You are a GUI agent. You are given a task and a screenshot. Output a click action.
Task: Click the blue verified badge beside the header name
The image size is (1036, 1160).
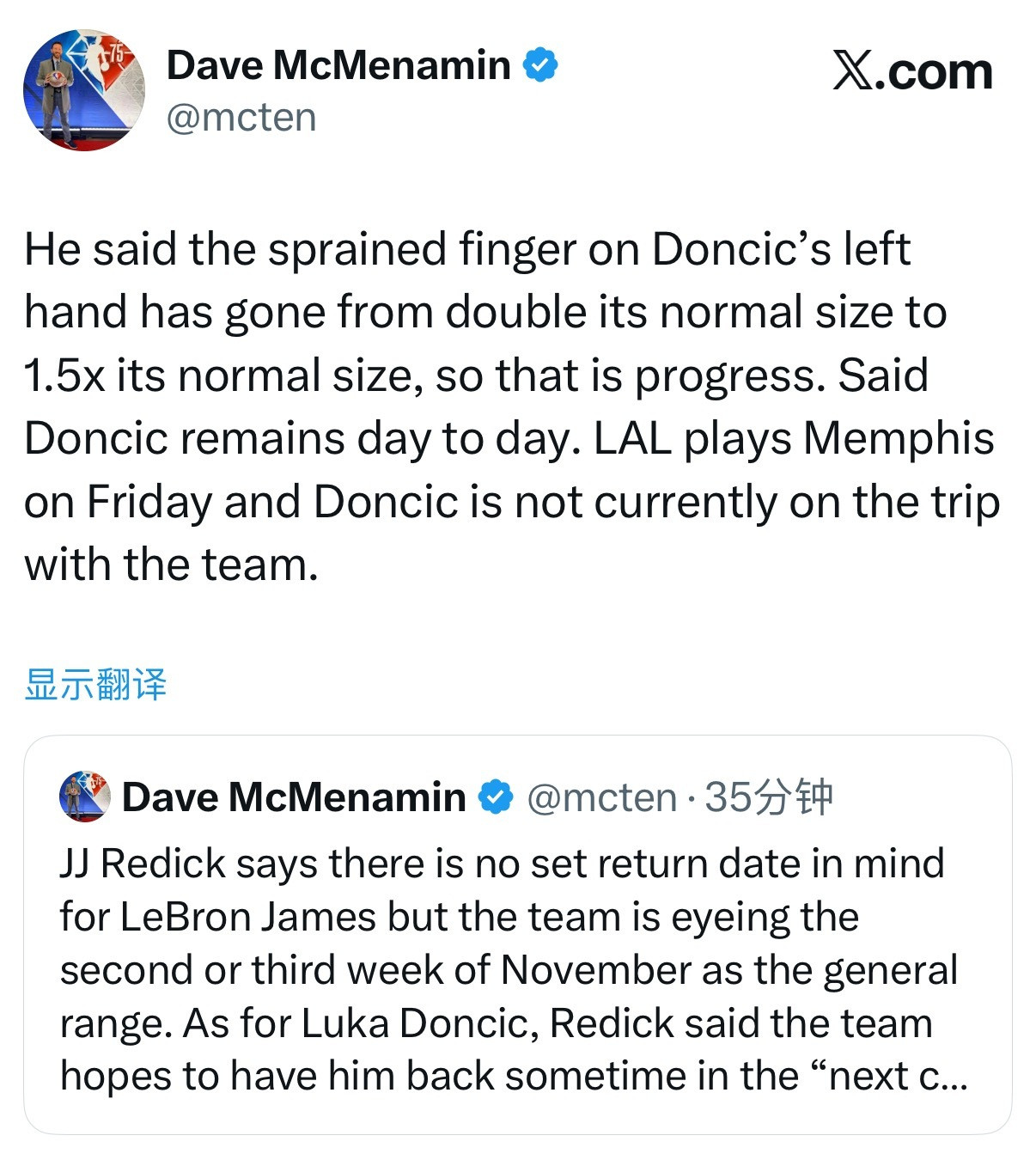(x=540, y=65)
